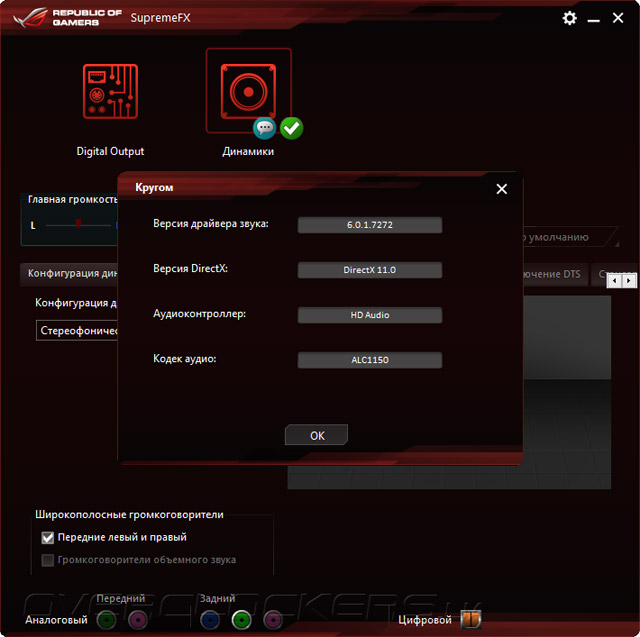Toggle Громкоговорители объемного звука checkbox
This screenshot has width=640, height=637.
tap(48, 560)
